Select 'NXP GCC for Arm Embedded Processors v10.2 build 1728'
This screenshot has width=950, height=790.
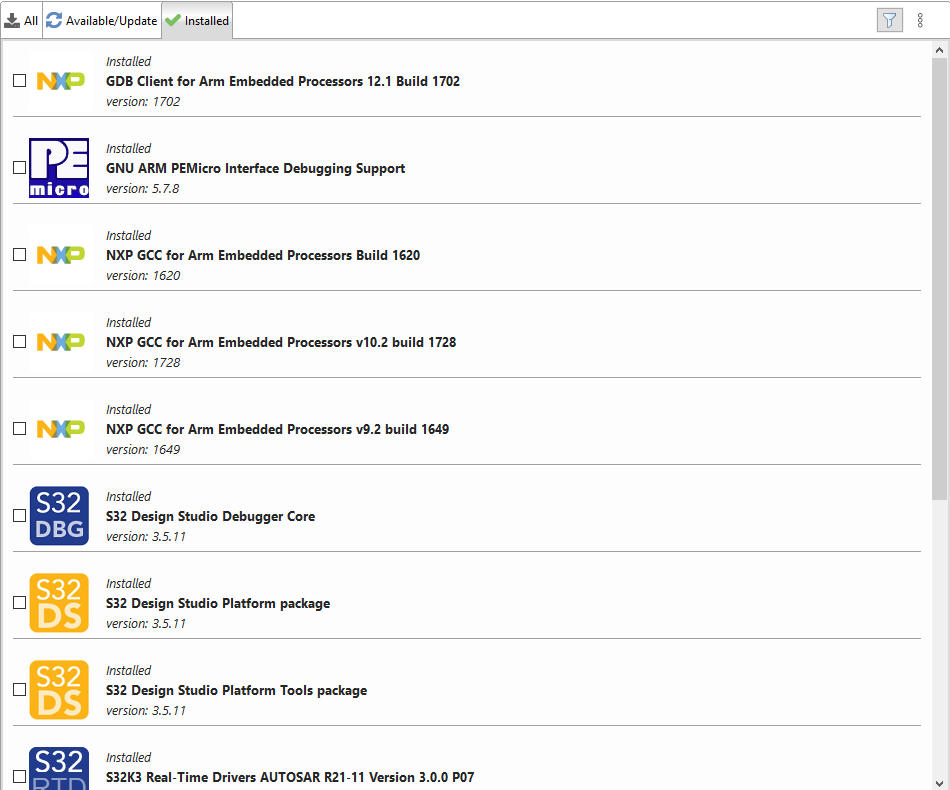tap(281, 342)
